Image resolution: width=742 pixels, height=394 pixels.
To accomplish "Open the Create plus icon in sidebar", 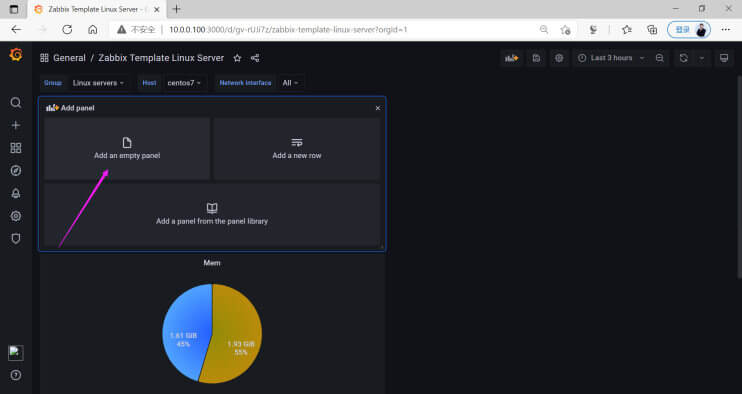I will pyautogui.click(x=16, y=125).
